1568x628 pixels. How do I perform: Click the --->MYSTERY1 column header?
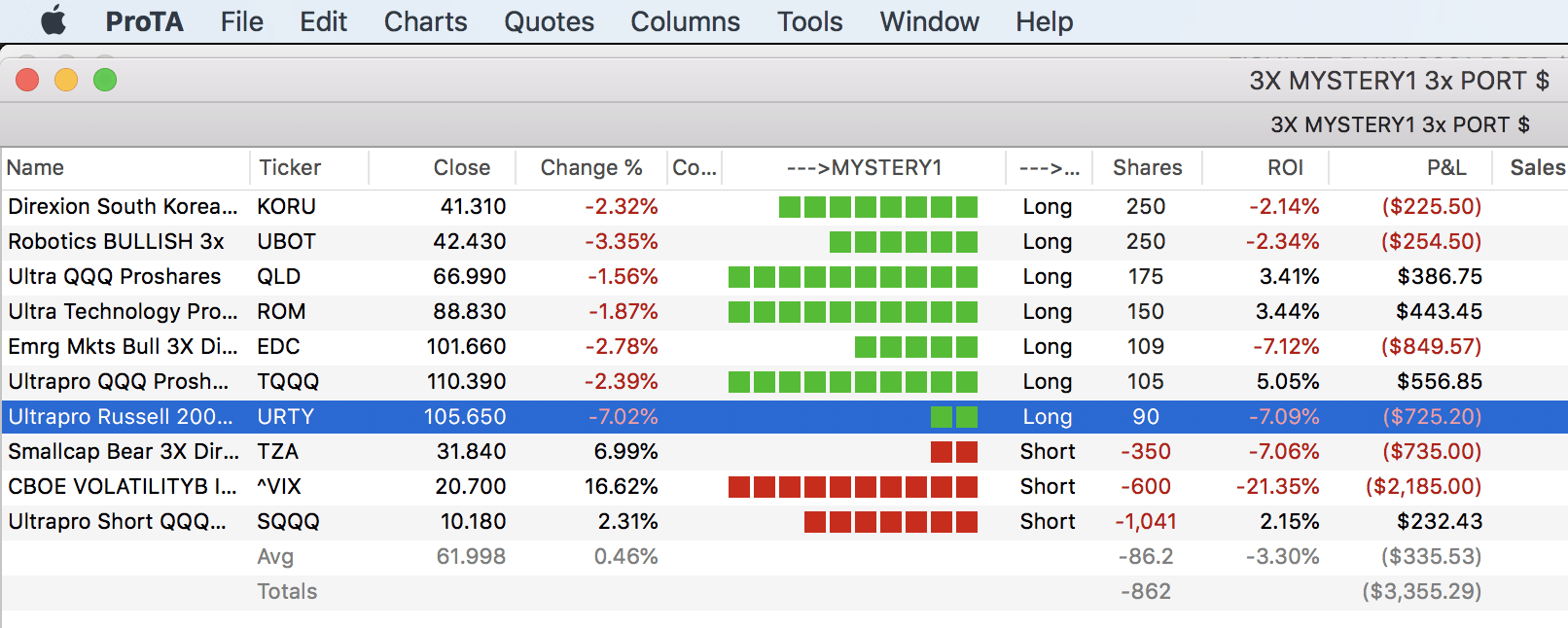point(864,167)
